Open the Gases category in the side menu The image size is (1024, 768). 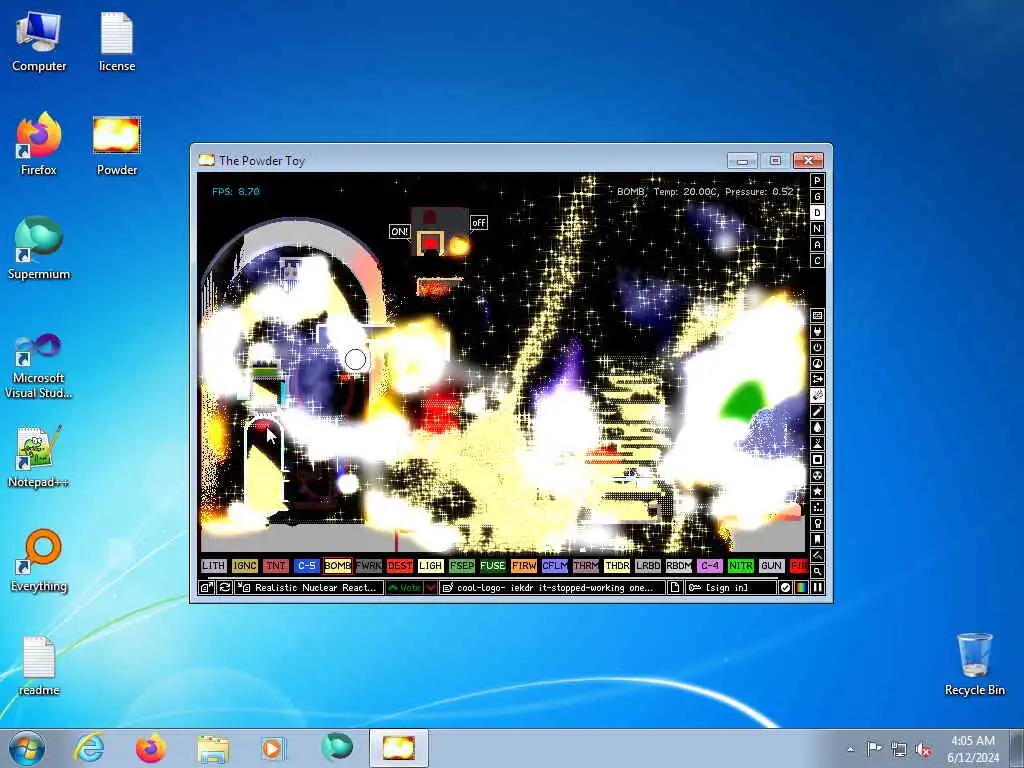click(x=817, y=411)
